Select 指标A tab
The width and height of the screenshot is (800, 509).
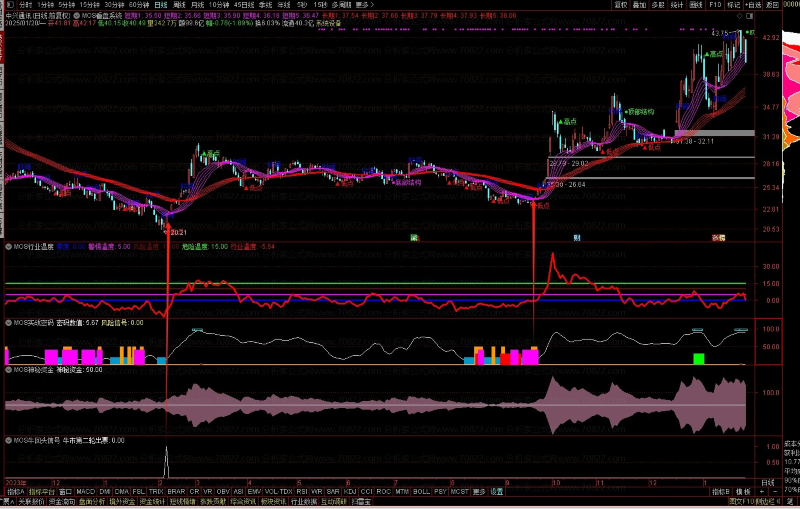pyautogui.click(x=16, y=492)
